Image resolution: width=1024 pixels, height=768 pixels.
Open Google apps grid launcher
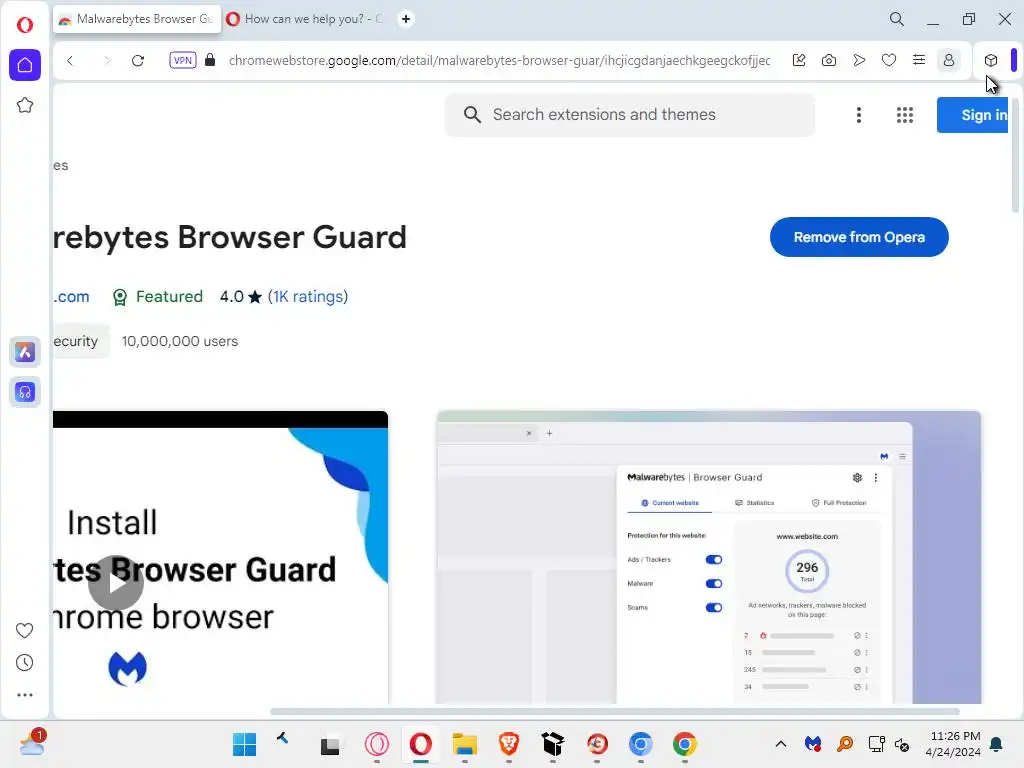[904, 115]
